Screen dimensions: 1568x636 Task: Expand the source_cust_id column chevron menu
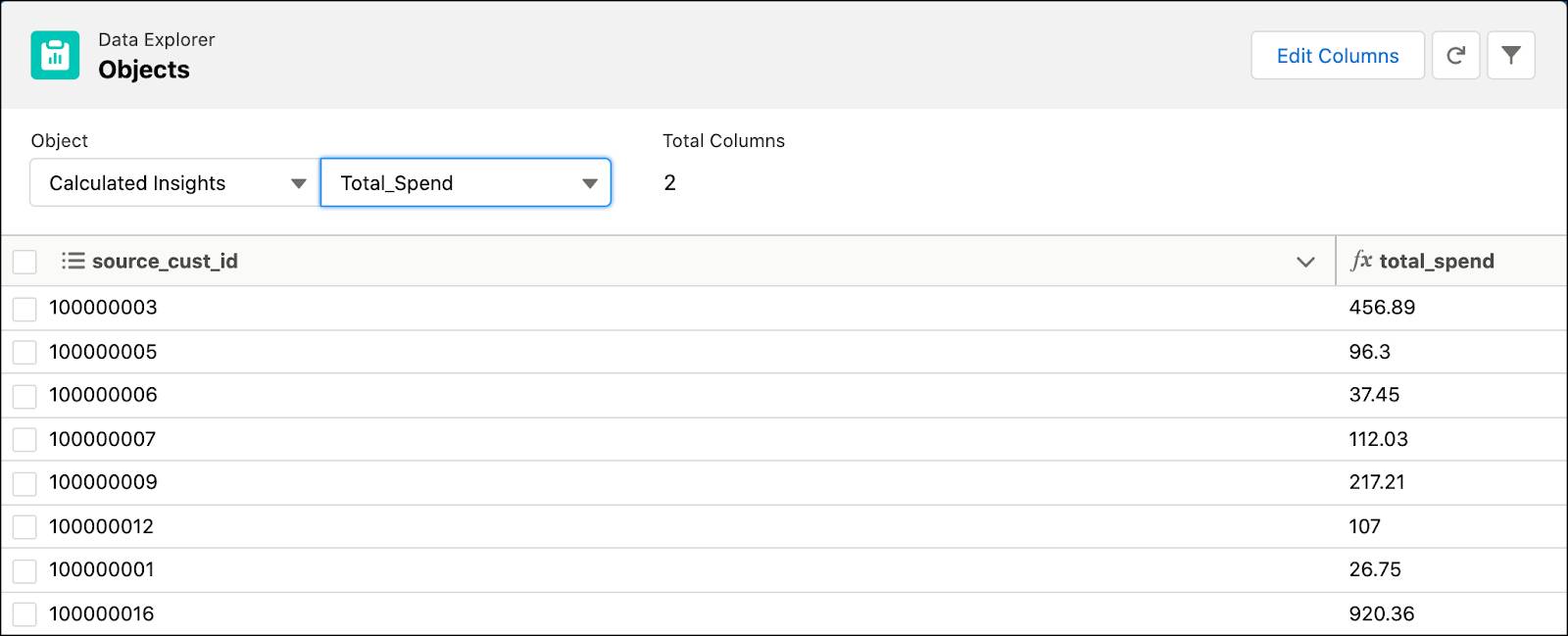pyautogui.click(x=1305, y=262)
